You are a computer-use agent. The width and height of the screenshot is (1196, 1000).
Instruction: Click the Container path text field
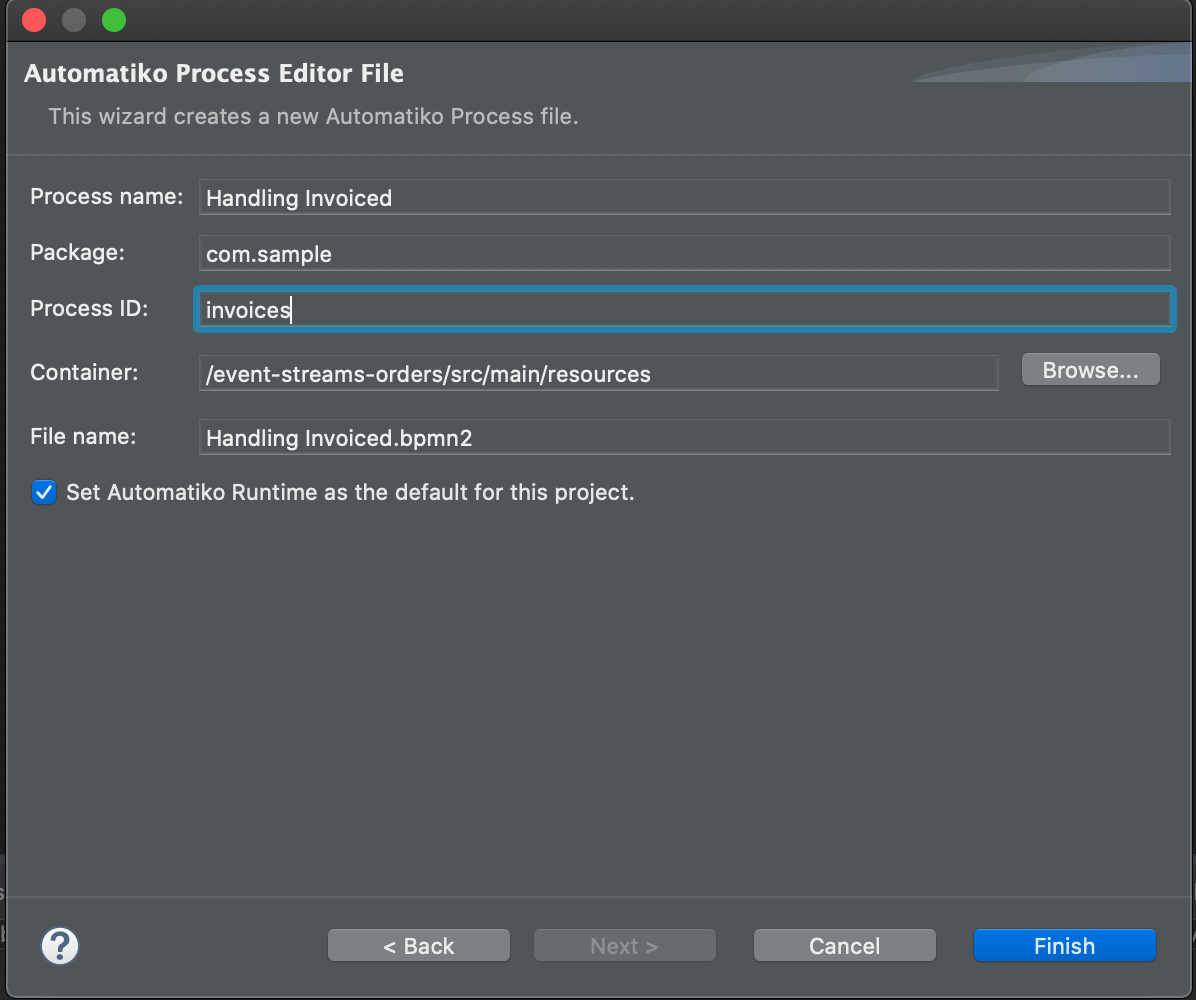(x=598, y=374)
